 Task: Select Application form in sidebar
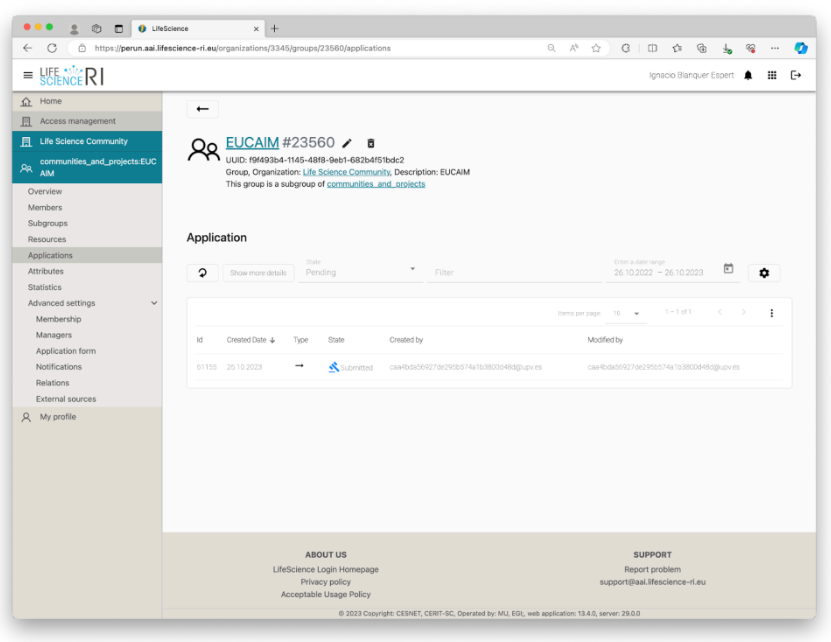click(66, 351)
